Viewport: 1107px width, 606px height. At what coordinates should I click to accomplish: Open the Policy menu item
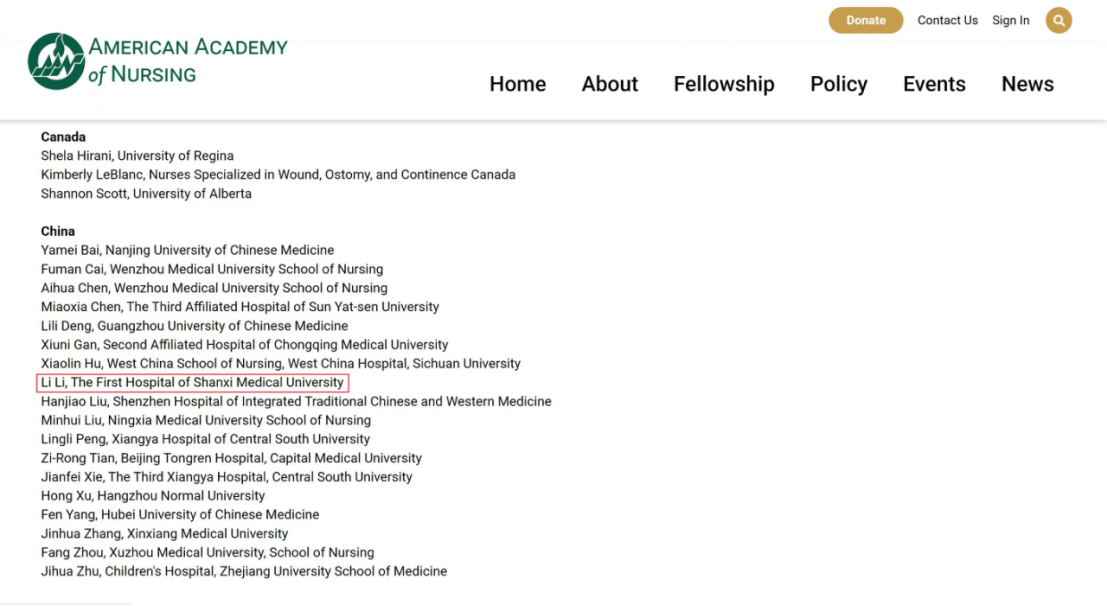tap(838, 84)
